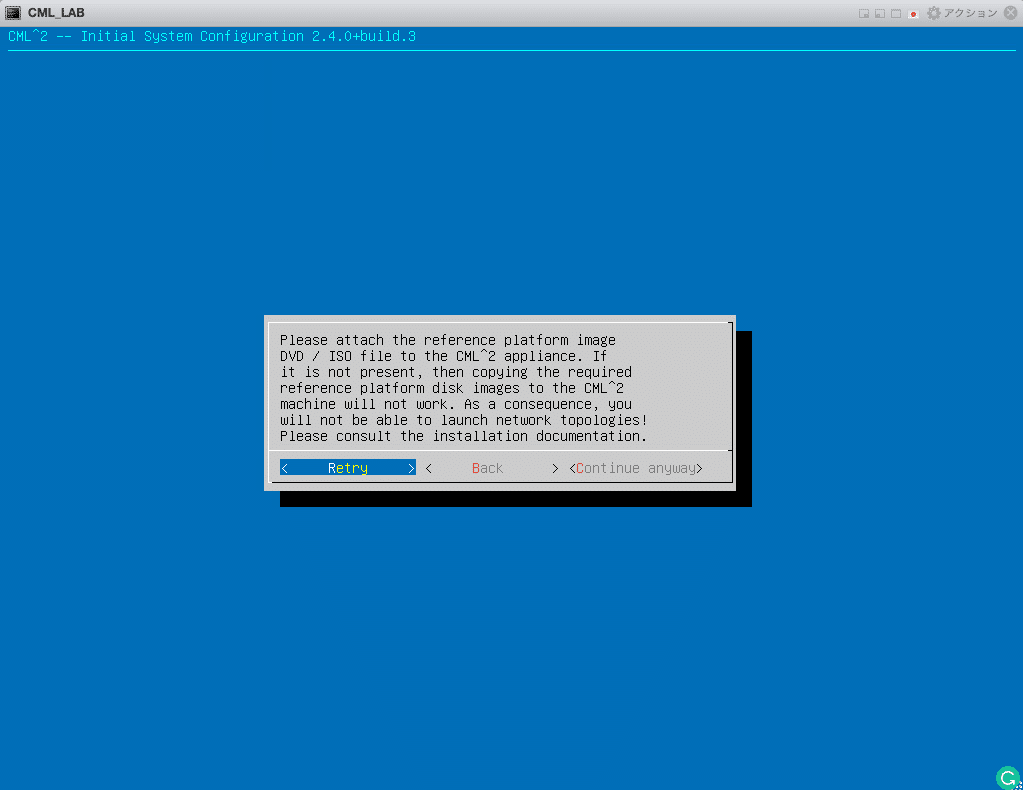
Task: Choose the Back button in dialog
Action: coord(491,468)
